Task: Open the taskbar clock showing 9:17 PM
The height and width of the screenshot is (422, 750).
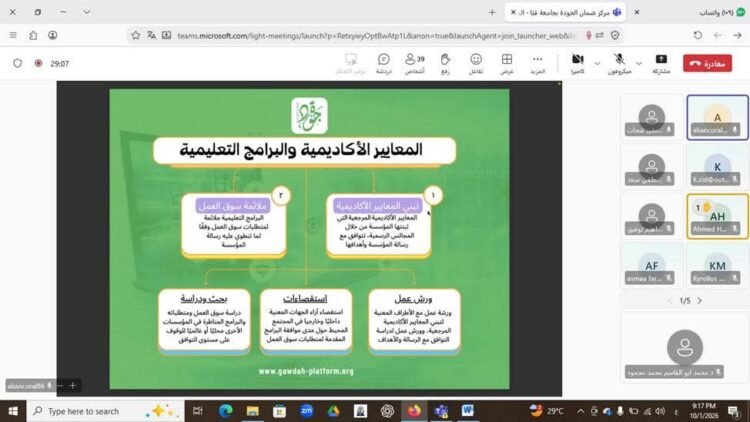Action: [x=705, y=411]
